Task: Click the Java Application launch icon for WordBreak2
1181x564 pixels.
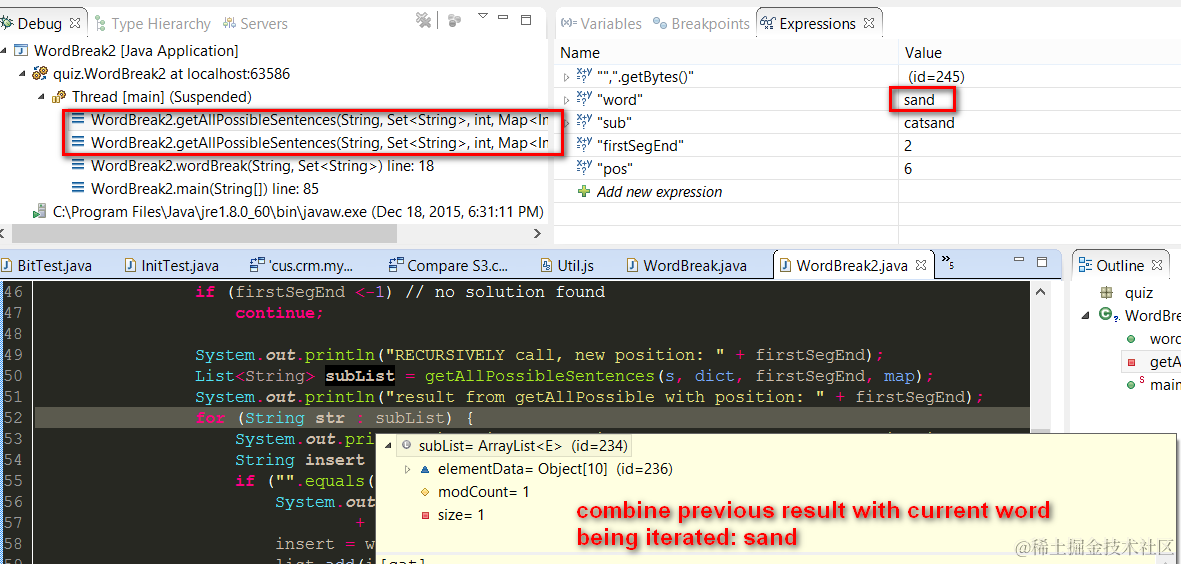Action: click(21, 51)
